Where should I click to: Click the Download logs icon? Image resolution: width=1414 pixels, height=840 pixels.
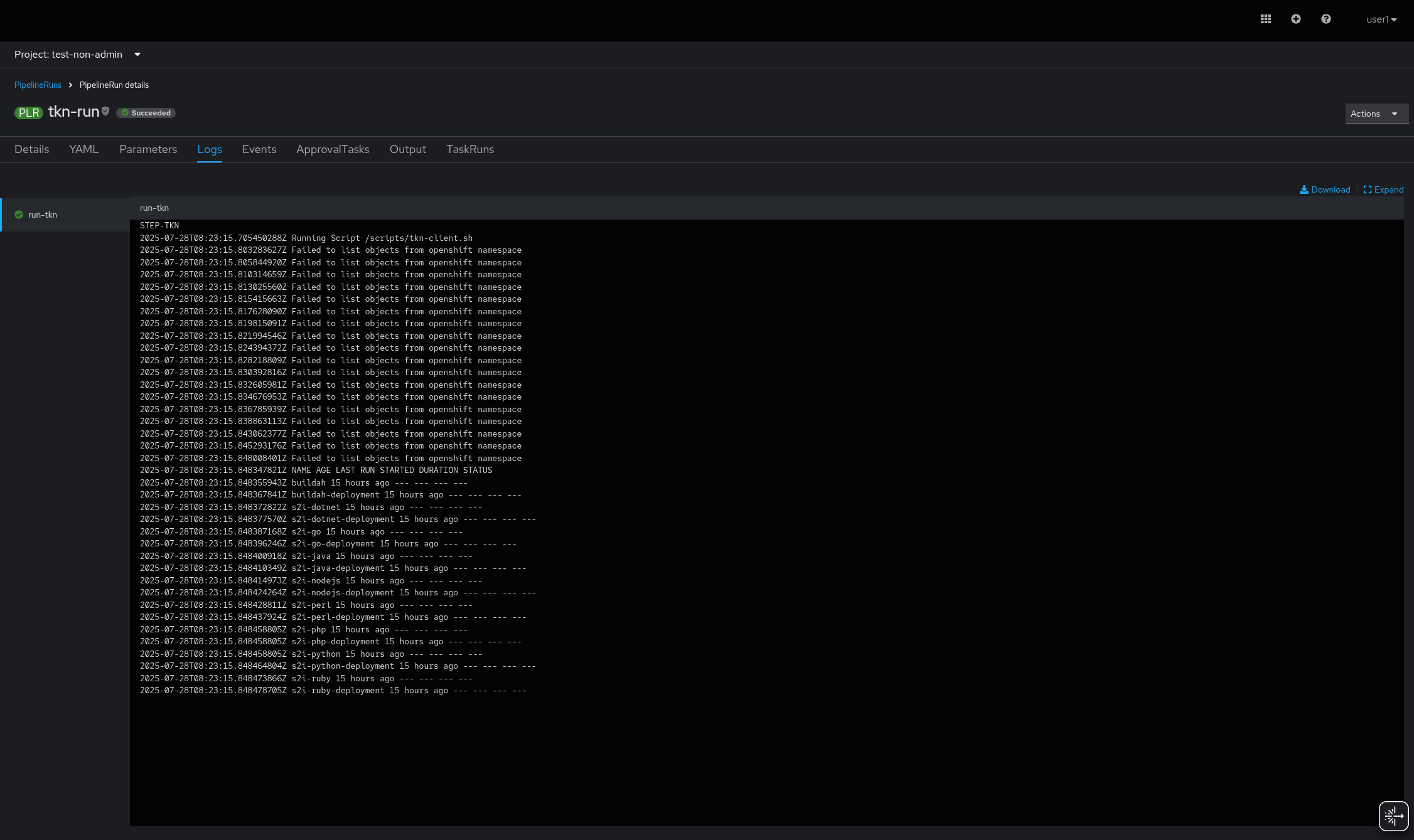click(x=1304, y=189)
